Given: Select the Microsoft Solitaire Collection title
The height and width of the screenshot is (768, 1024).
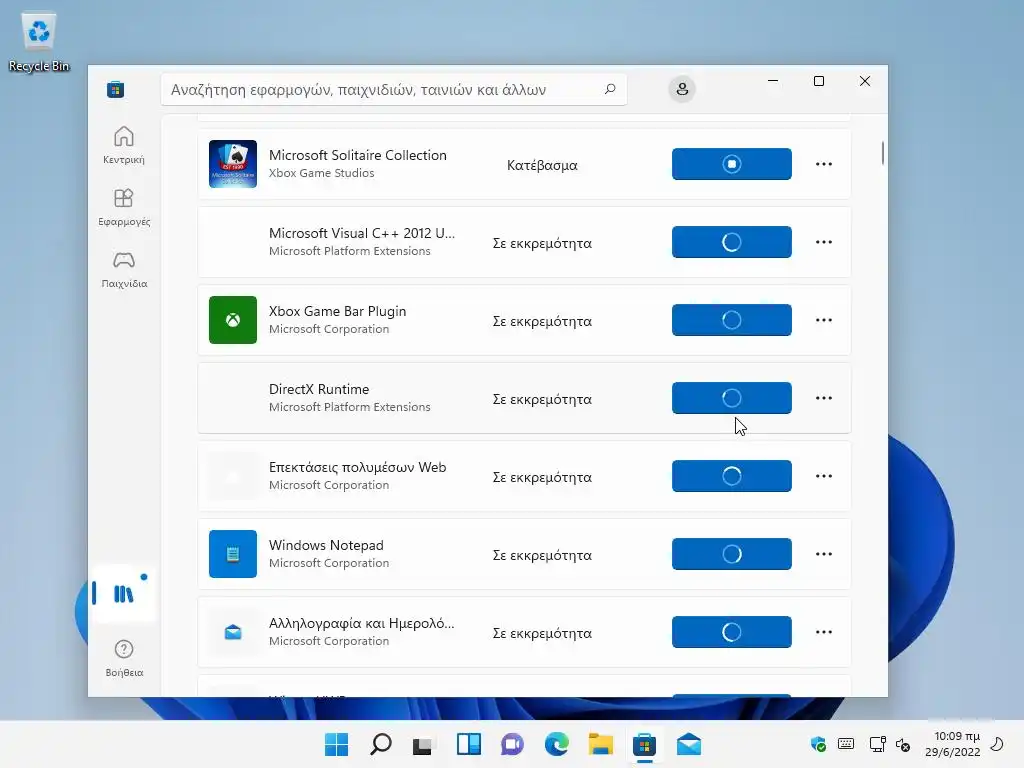Looking at the screenshot, I should point(358,155).
